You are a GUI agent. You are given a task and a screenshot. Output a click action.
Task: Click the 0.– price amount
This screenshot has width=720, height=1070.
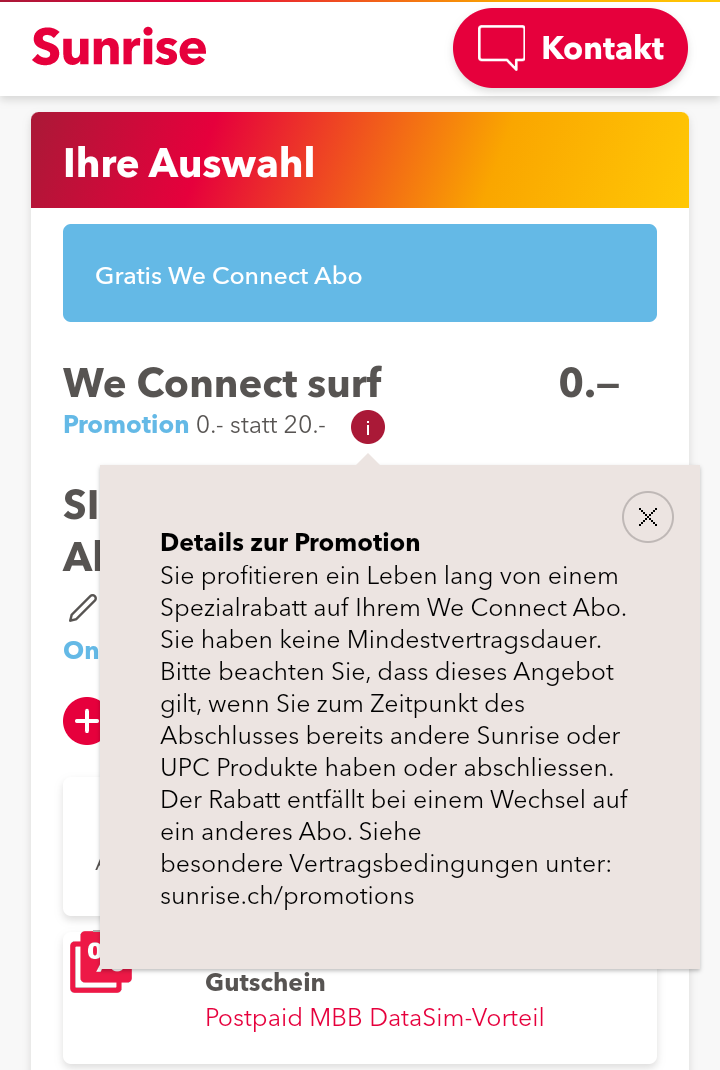(x=589, y=382)
